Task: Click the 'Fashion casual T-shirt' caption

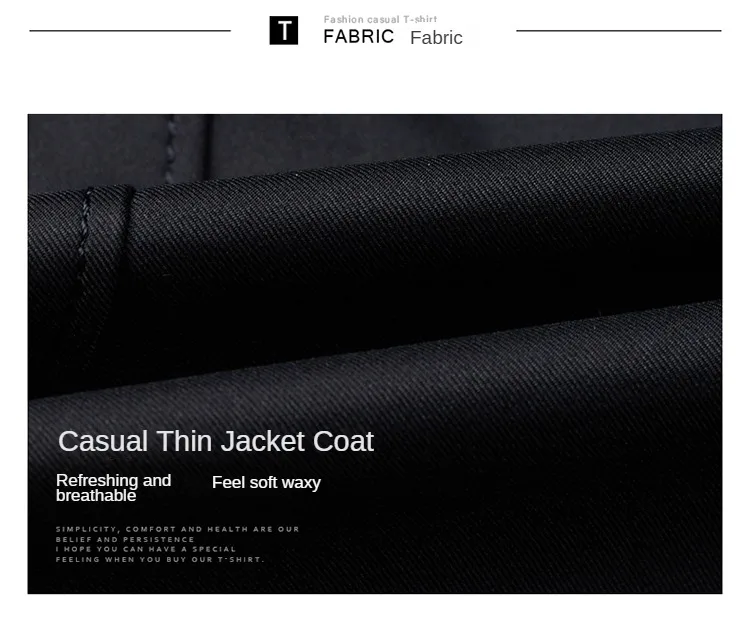Action: tap(380, 20)
